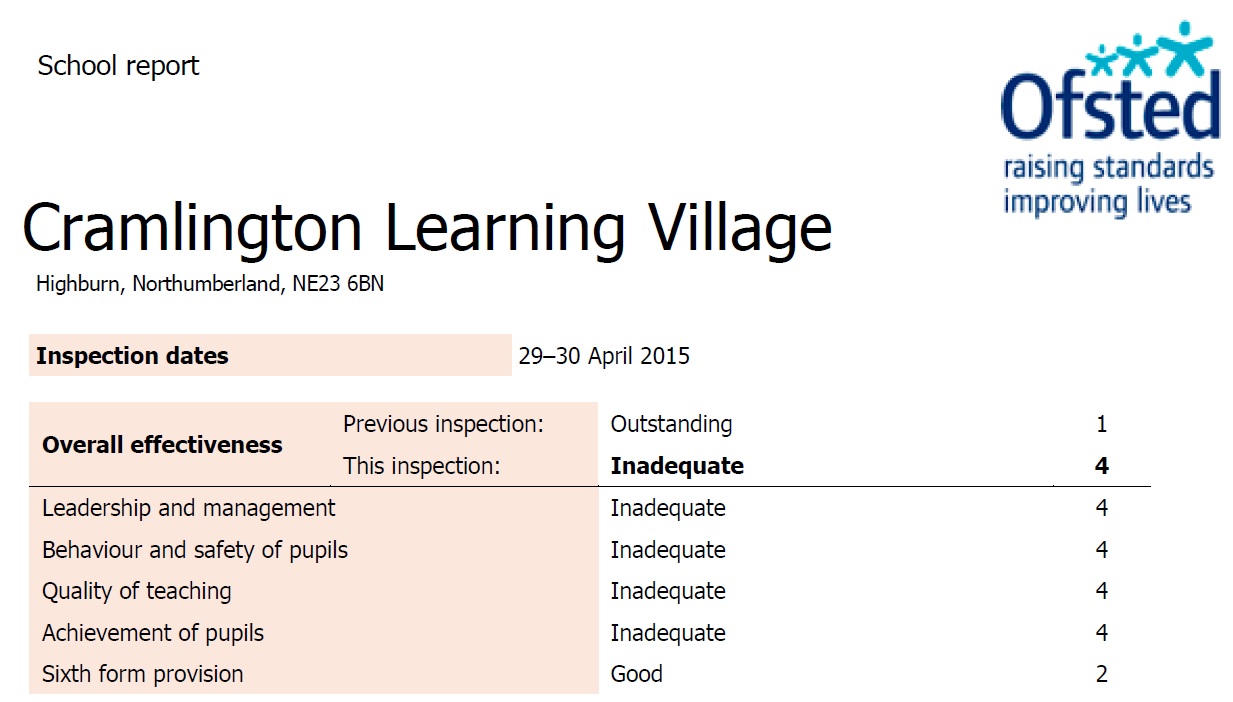The width and height of the screenshot is (1233, 702).
Task: Select the 'School report' header text
Action: point(118,66)
